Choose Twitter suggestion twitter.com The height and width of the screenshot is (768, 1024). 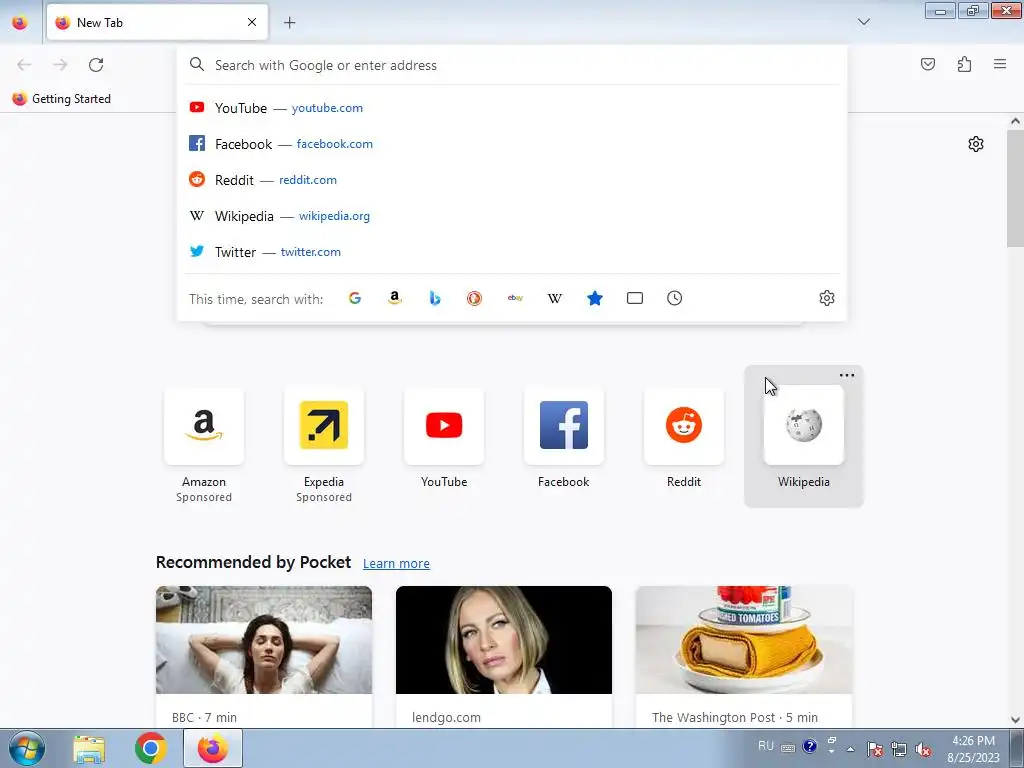(x=512, y=251)
